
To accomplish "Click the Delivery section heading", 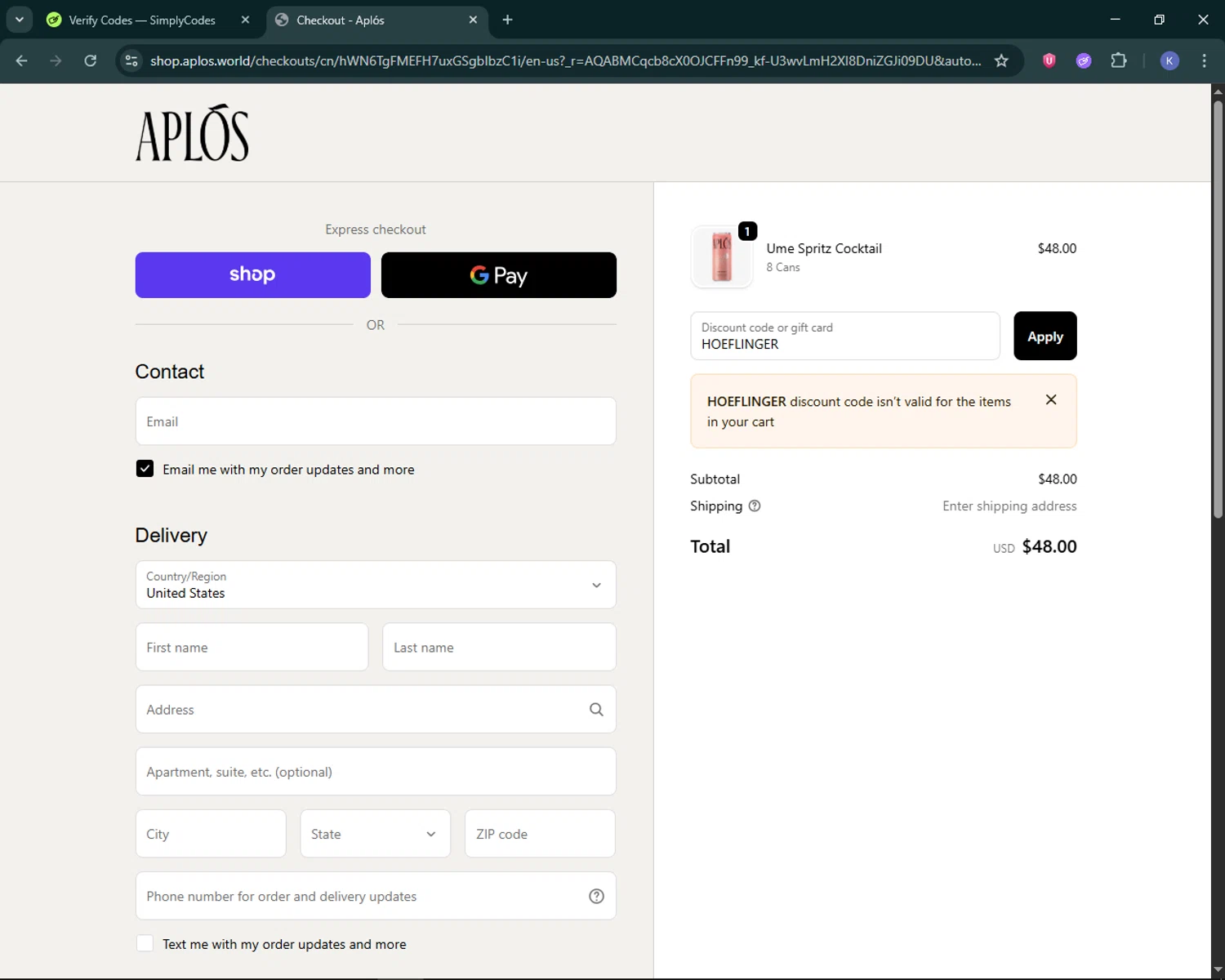I will [x=171, y=535].
